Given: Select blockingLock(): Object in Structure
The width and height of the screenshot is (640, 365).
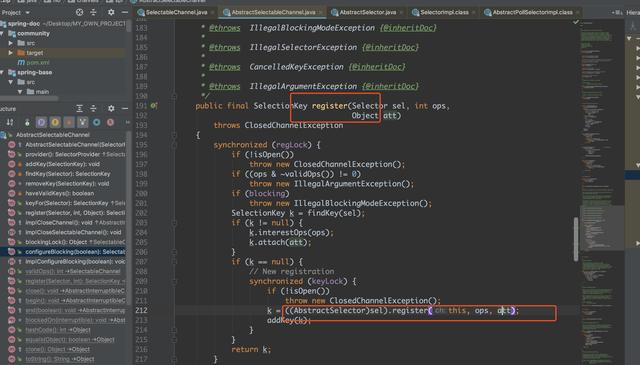Looking at the screenshot, I should 75,242.
